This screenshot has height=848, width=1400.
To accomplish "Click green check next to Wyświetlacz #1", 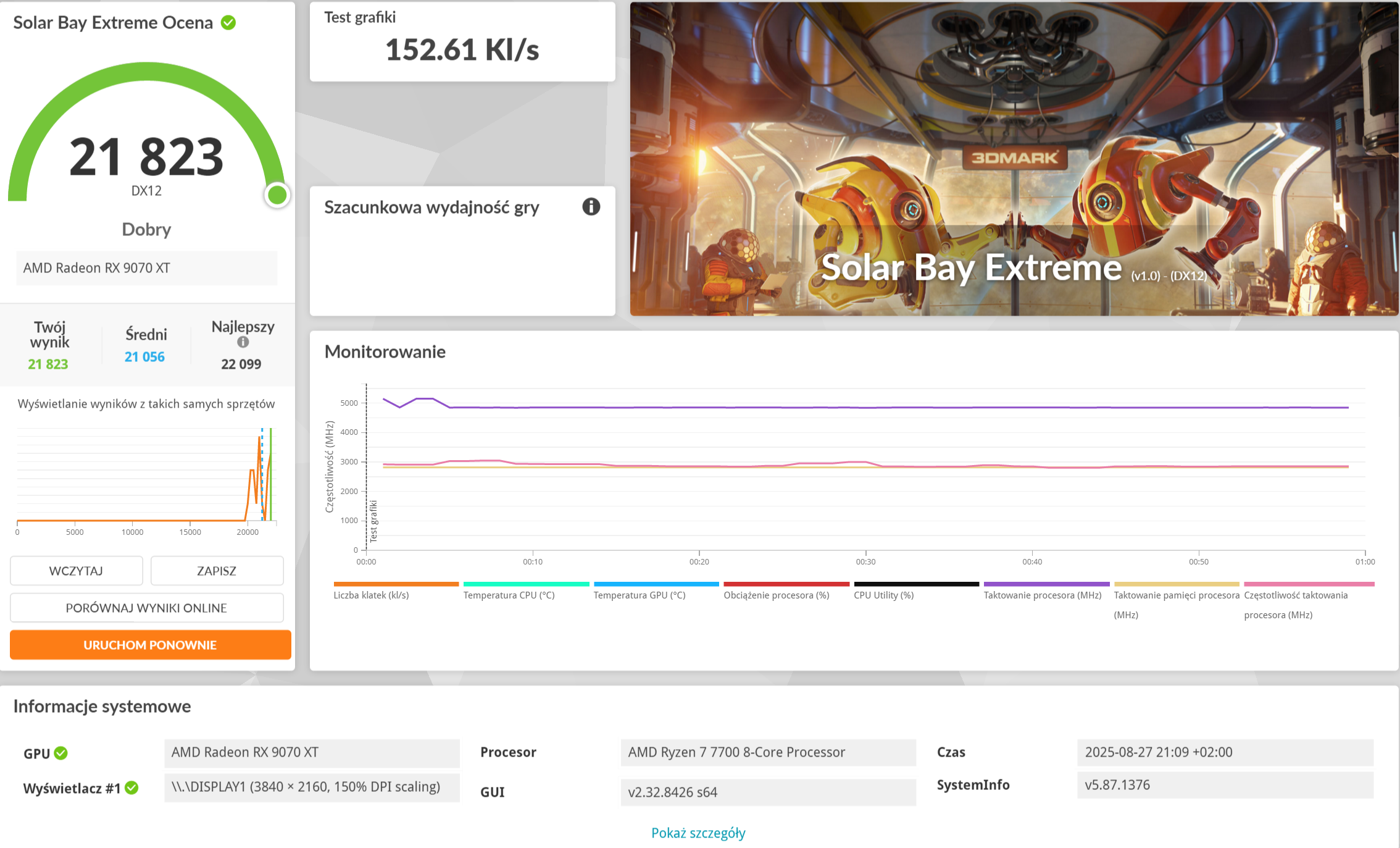I will point(131,788).
